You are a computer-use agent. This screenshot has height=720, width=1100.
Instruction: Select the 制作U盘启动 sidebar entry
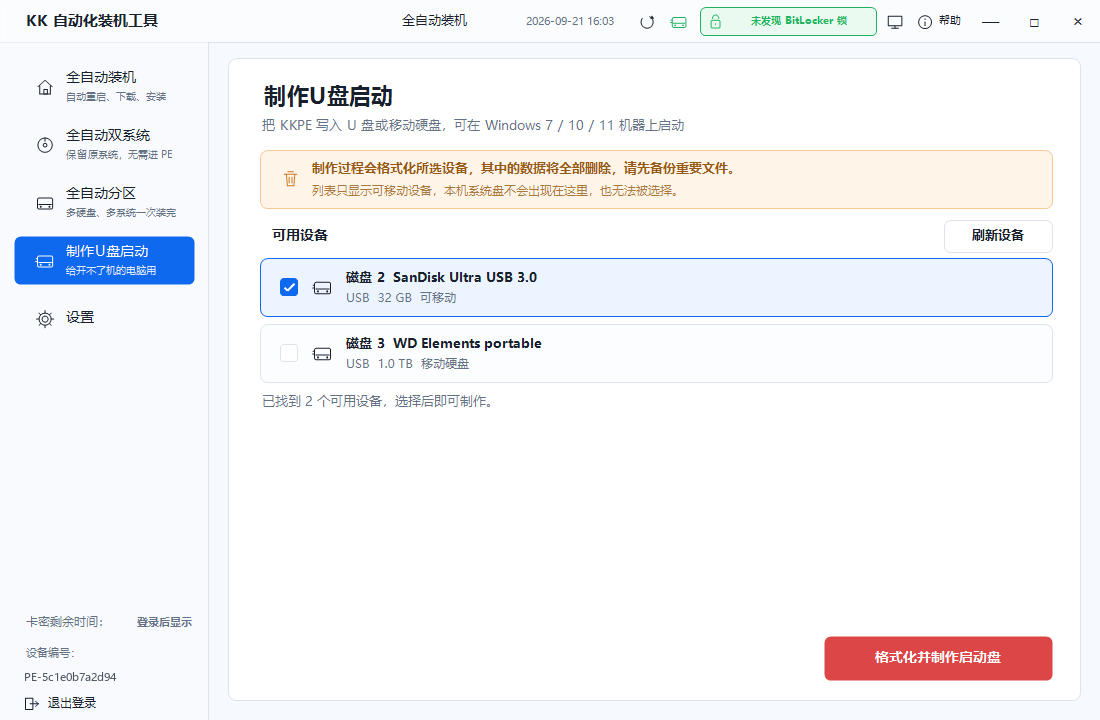point(105,260)
